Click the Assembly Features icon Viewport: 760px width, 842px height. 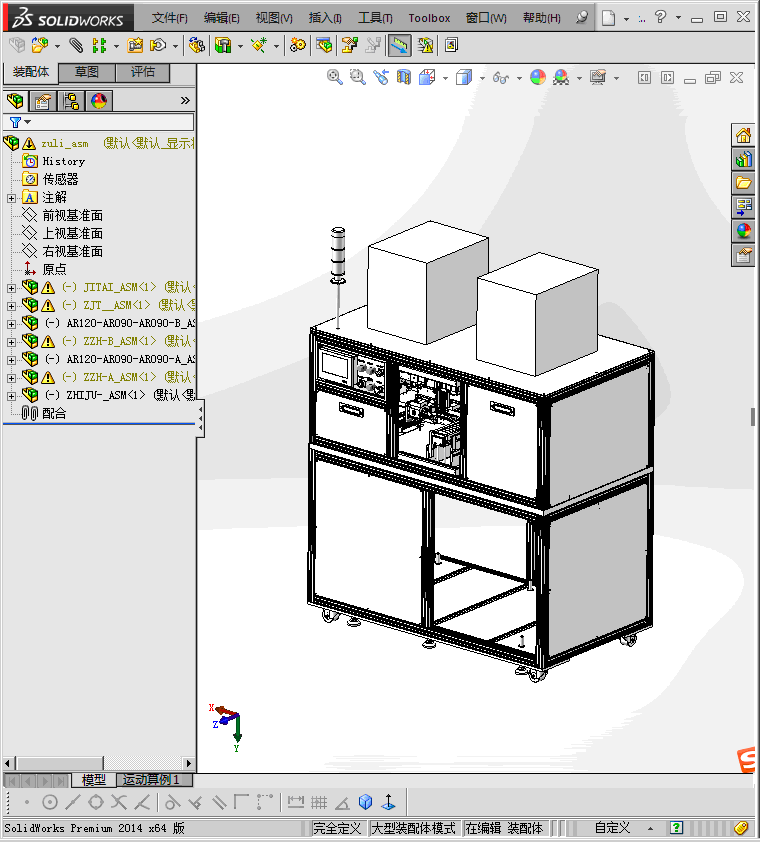(223, 46)
